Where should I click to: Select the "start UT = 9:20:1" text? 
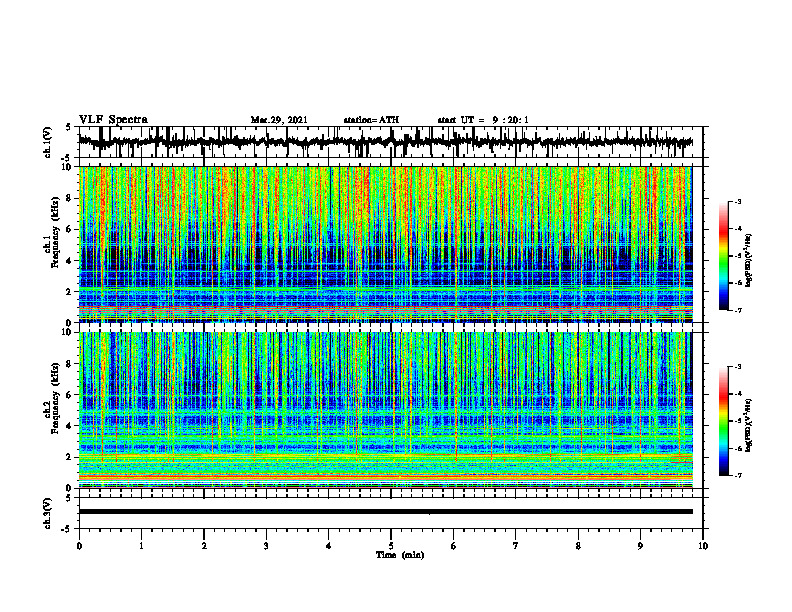click(483, 120)
